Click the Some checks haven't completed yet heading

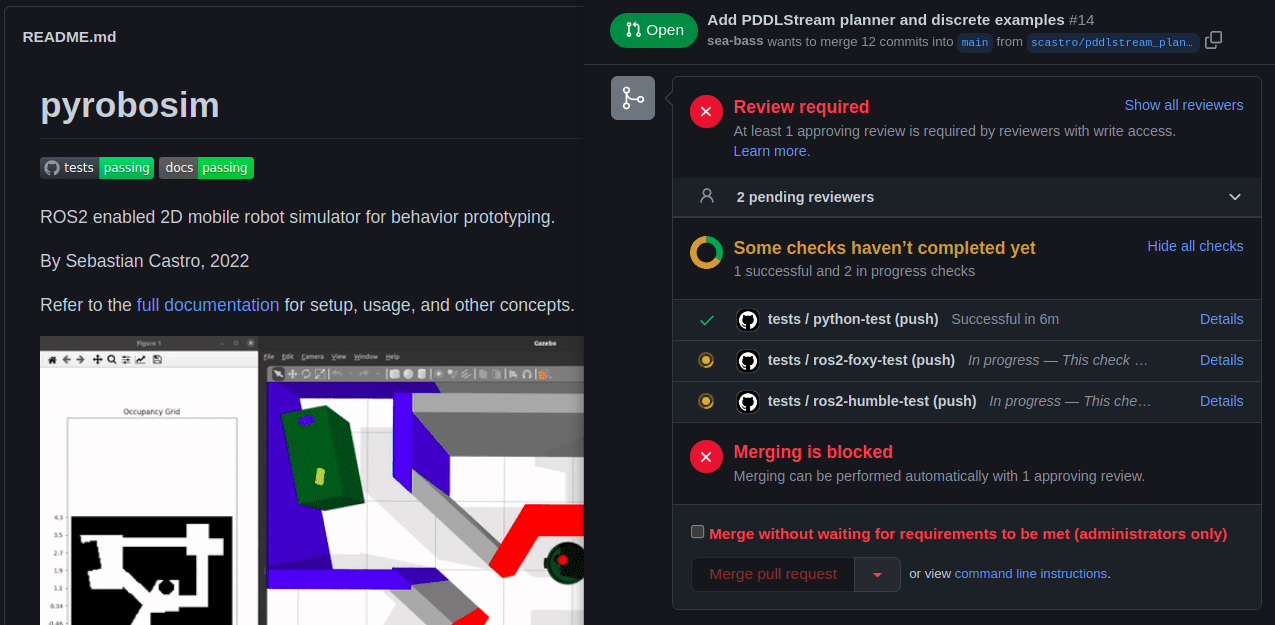884,248
